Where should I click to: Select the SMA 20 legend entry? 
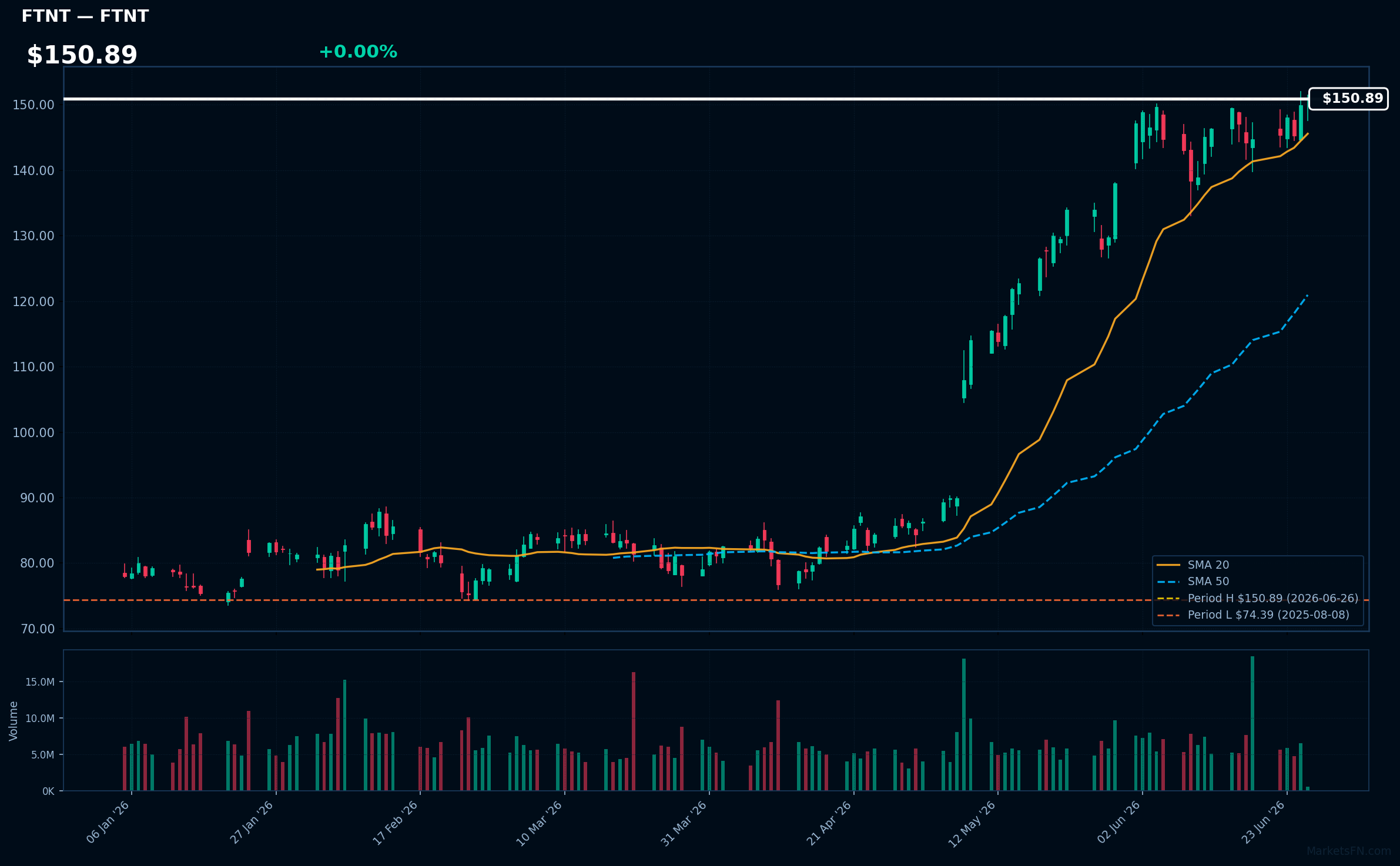point(1193,565)
